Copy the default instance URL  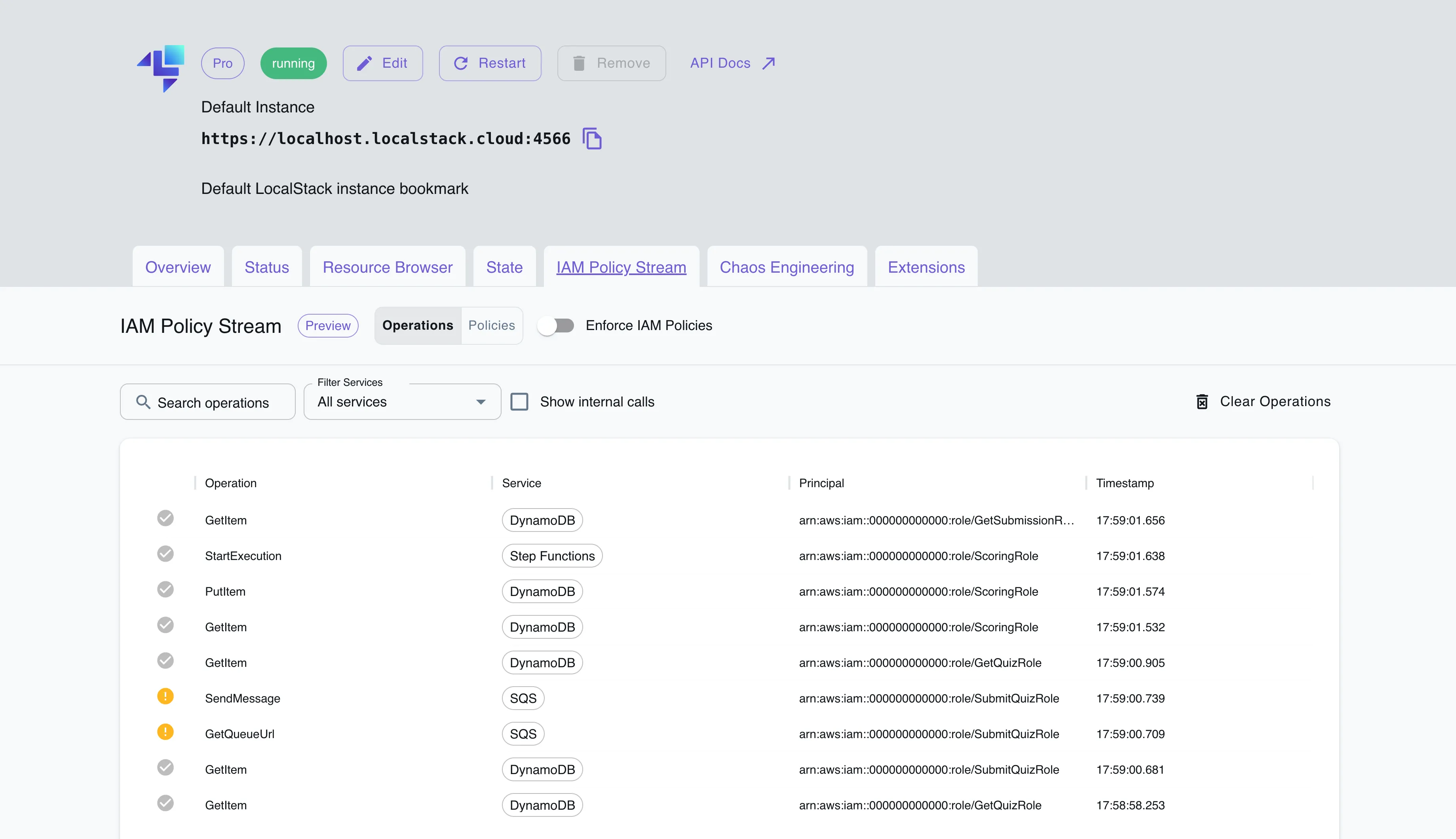[593, 138]
